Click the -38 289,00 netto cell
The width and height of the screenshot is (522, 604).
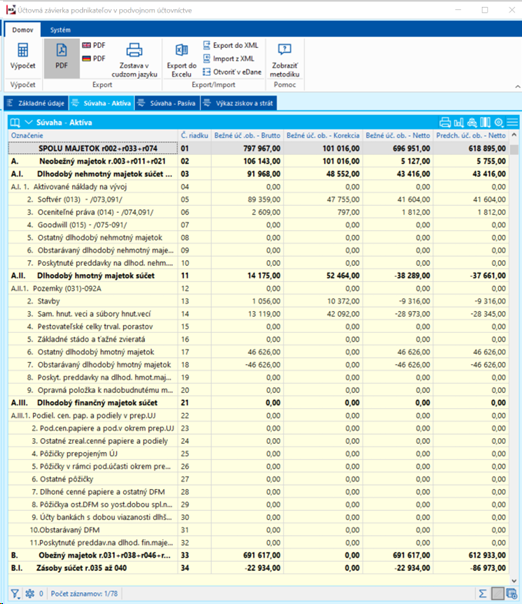398,275
